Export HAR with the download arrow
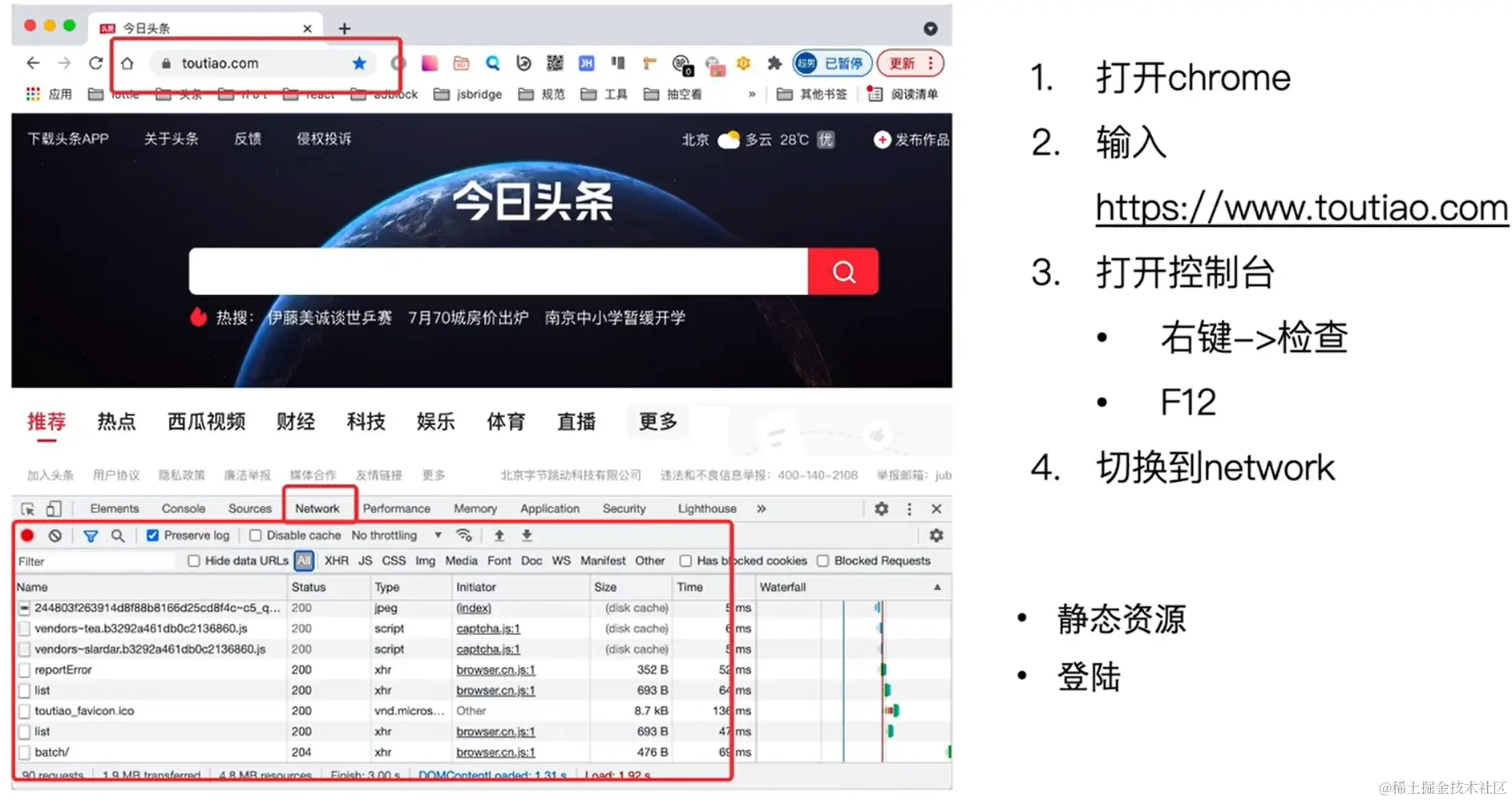This screenshot has height=801, width=1512. click(527, 535)
